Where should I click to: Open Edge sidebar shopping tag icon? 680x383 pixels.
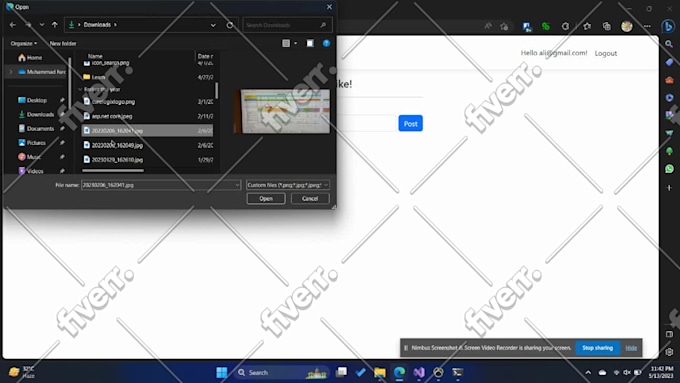pyautogui.click(x=669, y=62)
